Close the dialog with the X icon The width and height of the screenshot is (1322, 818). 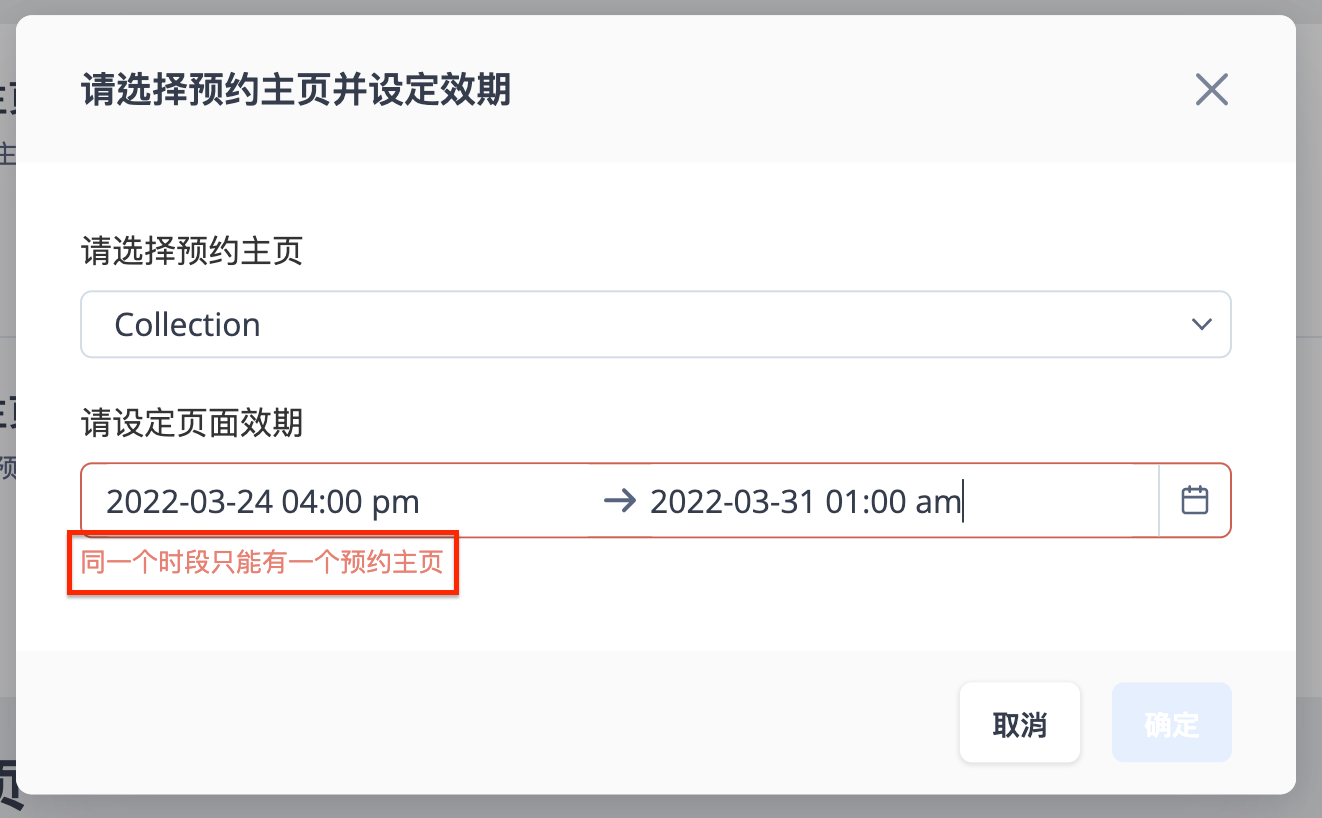tap(1211, 90)
